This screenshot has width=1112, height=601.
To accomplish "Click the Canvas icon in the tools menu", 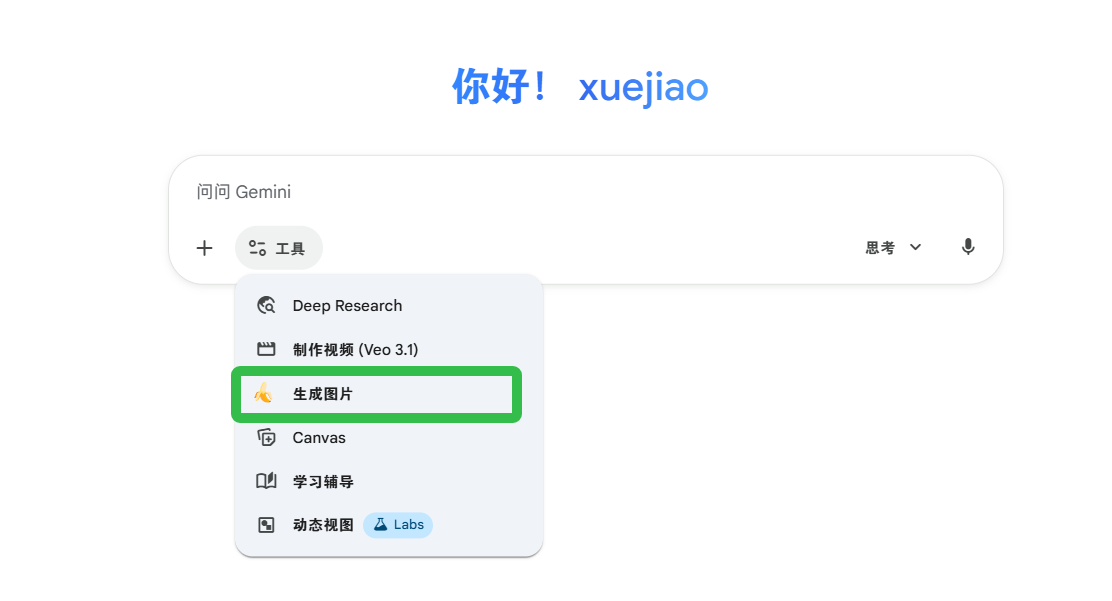I will click(x=266, y=438).
